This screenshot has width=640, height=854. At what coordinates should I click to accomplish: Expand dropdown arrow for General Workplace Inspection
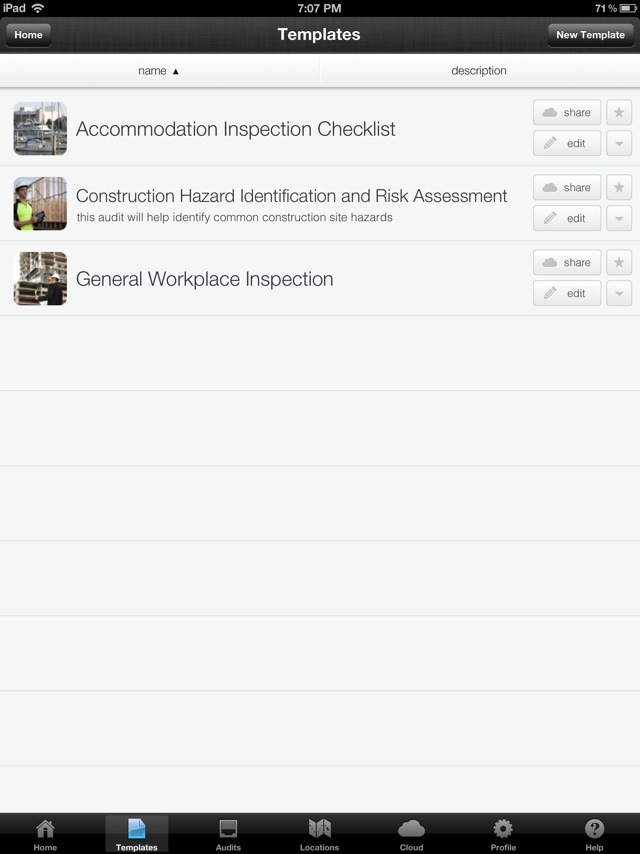tap(619, 293)
